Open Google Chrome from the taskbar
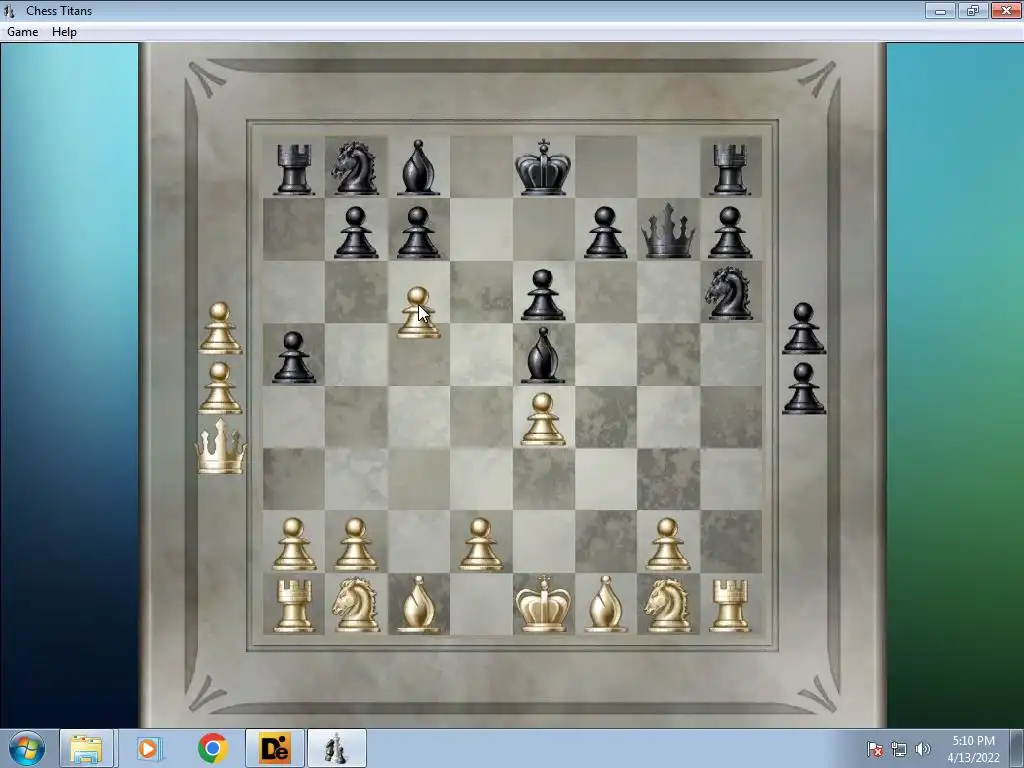Viewport: 1024px width, 768px height. pos(212,748)
